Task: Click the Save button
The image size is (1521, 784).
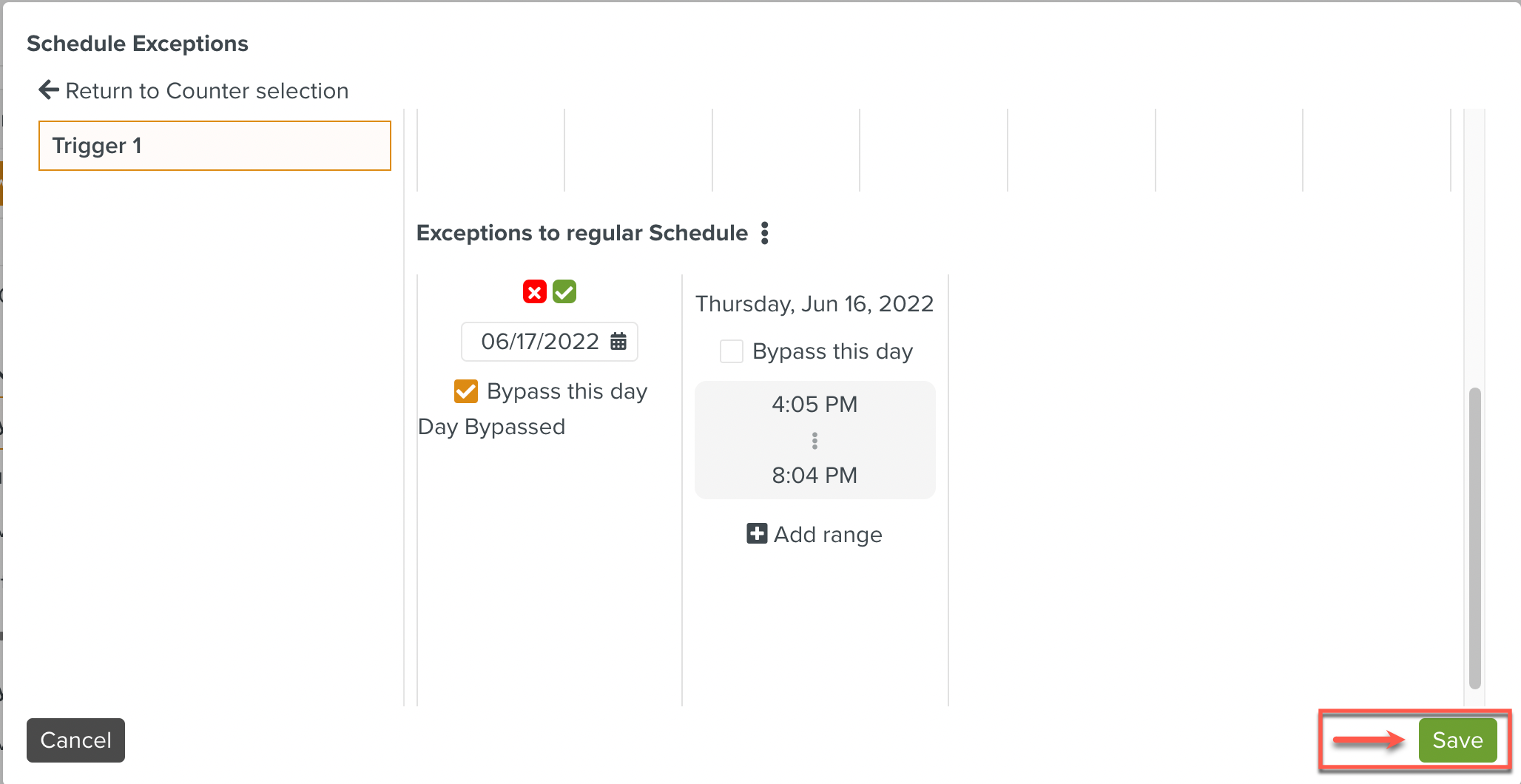Action: [x=1456, y=740]
